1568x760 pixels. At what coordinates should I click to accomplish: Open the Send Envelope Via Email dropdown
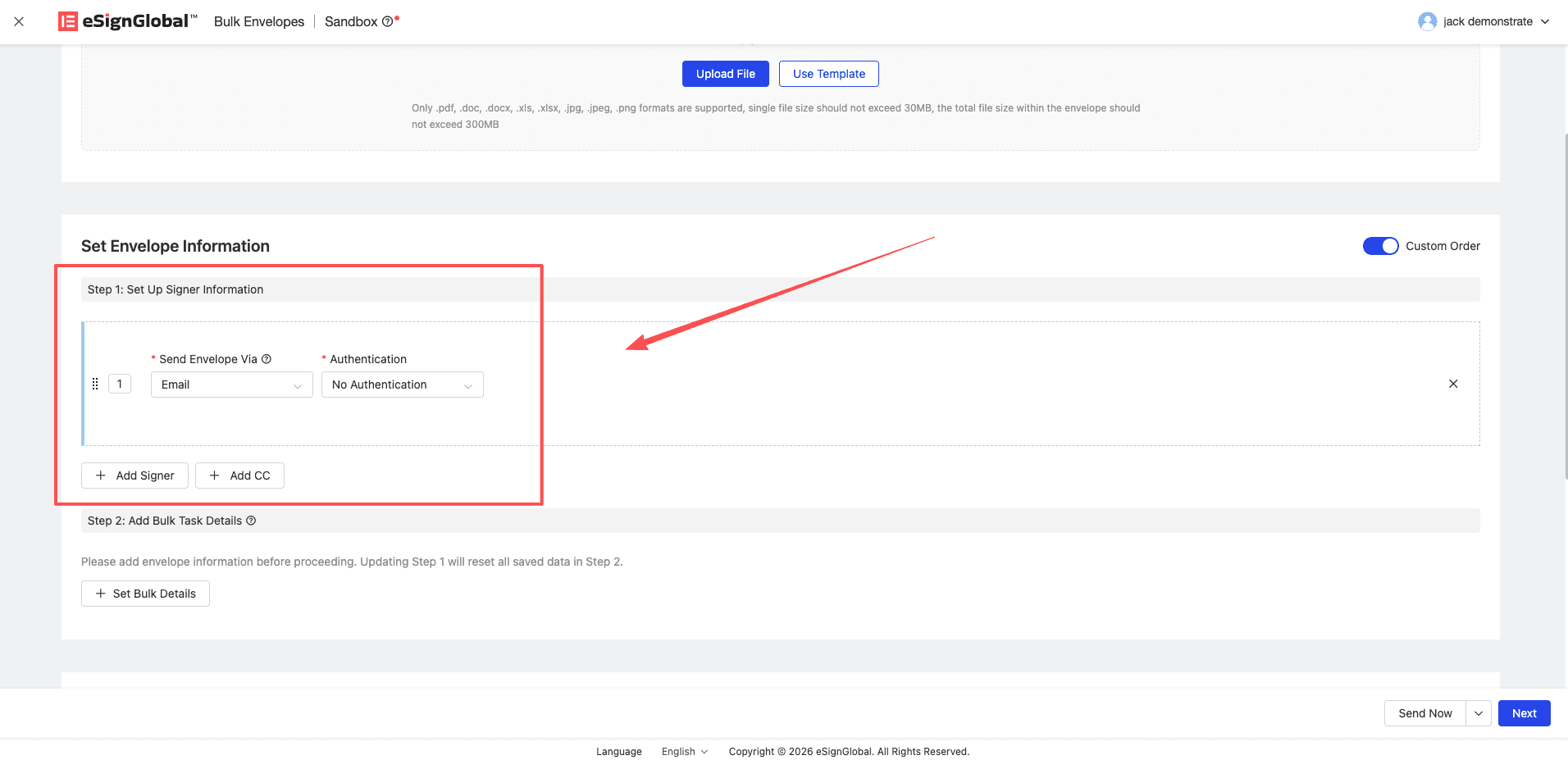pyautogui.click(x=231, y=385)
